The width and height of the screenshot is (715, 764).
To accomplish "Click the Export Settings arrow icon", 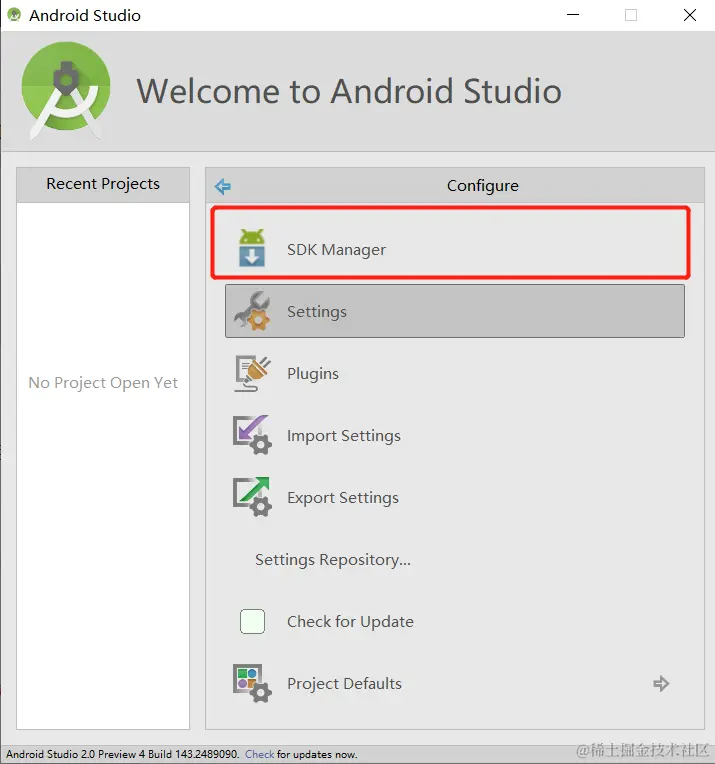I will (252, 497).
